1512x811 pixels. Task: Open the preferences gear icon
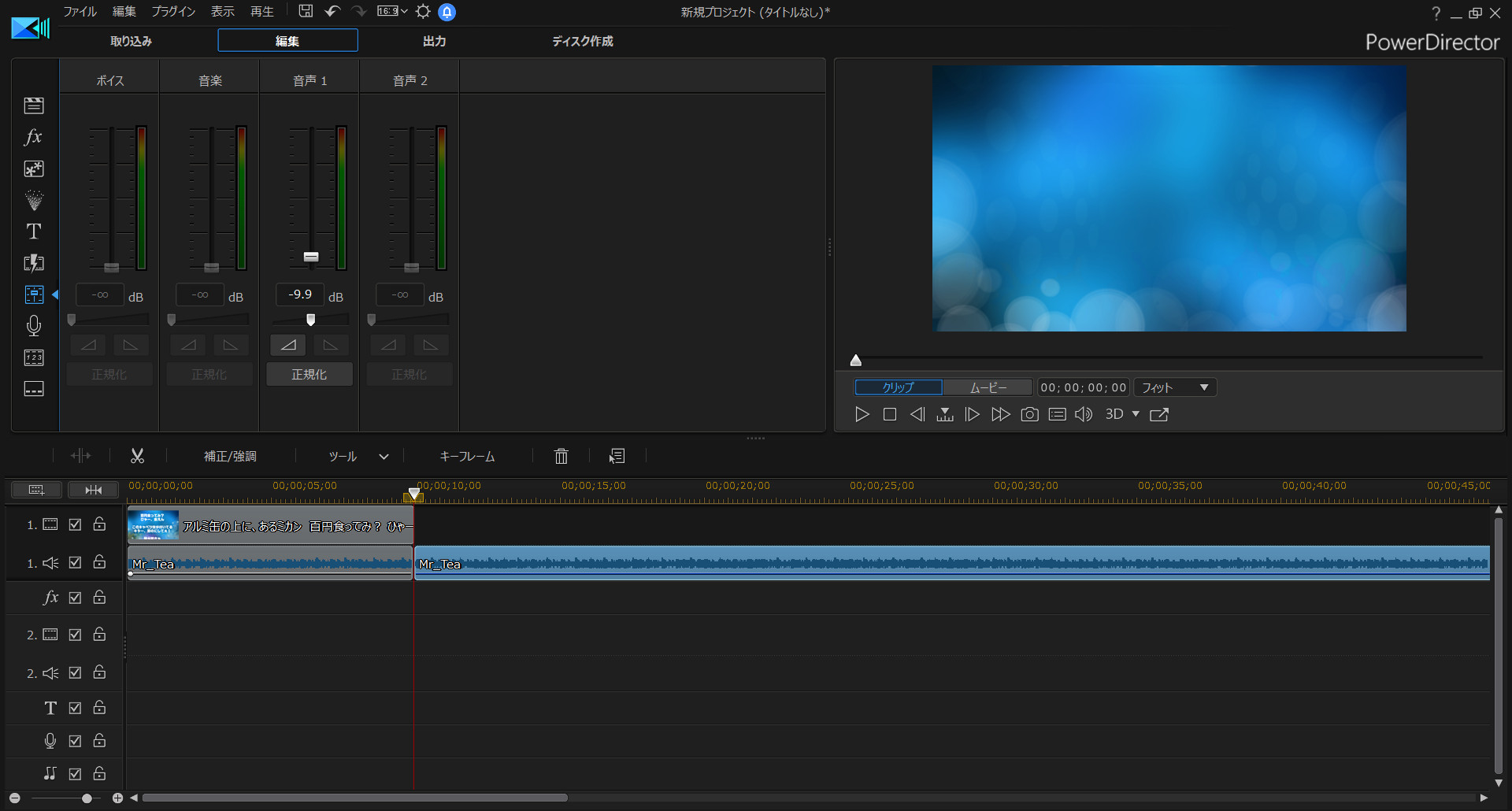click(423, 12)
